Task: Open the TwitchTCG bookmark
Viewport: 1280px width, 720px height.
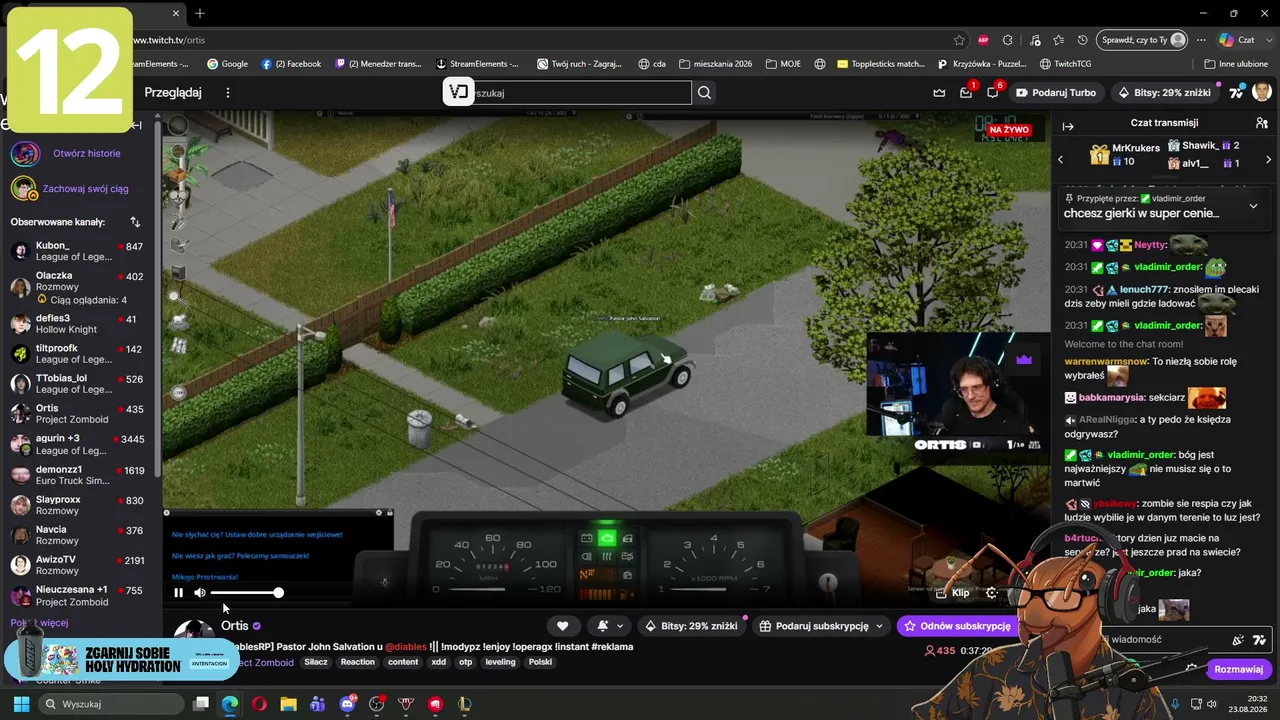Action: click(x=1065, y=64)
